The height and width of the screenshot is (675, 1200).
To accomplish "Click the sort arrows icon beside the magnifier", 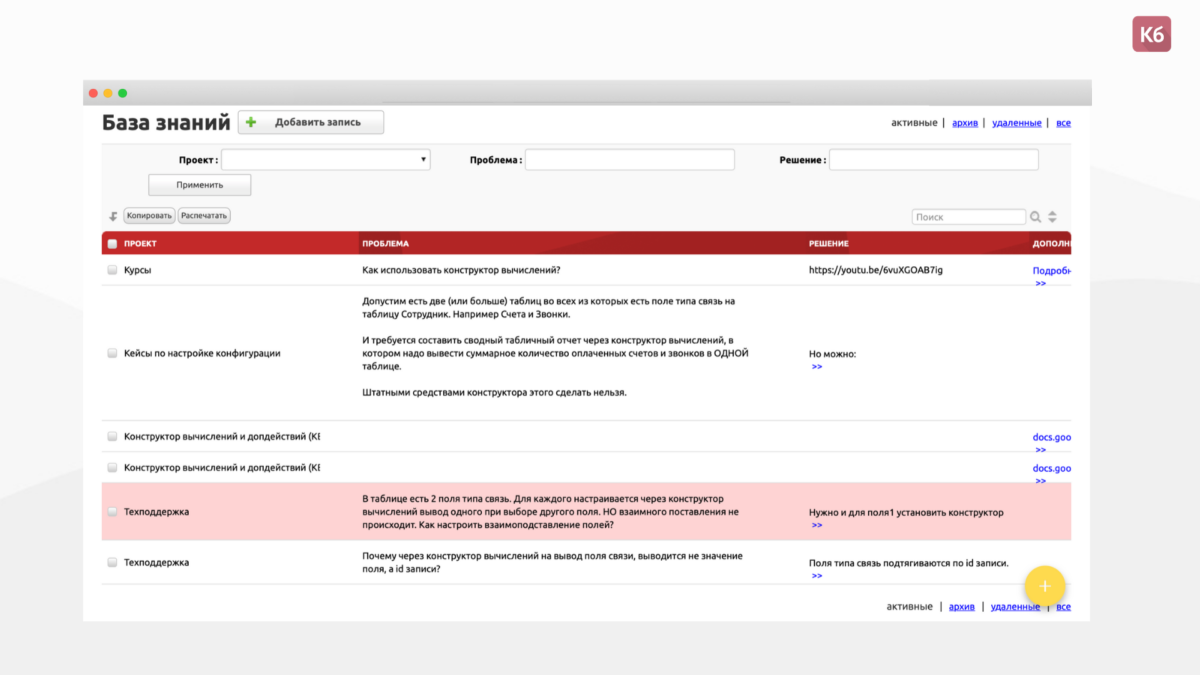I will [x=1050, y=216].
